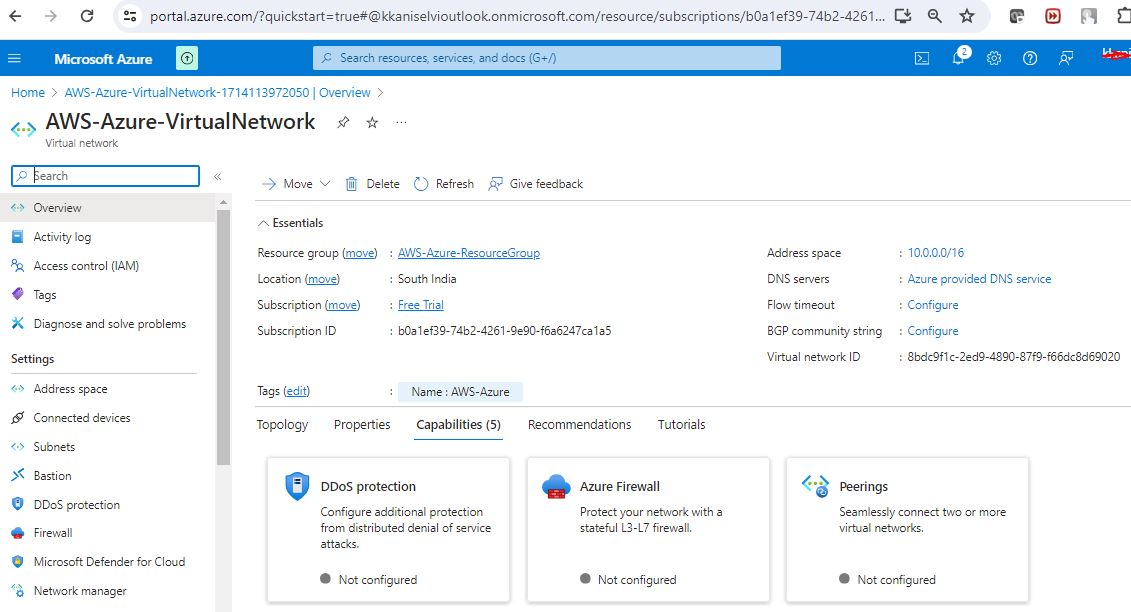1131x612 pixels.
Task: Click the Refresh button
Action: pos(444,184)
